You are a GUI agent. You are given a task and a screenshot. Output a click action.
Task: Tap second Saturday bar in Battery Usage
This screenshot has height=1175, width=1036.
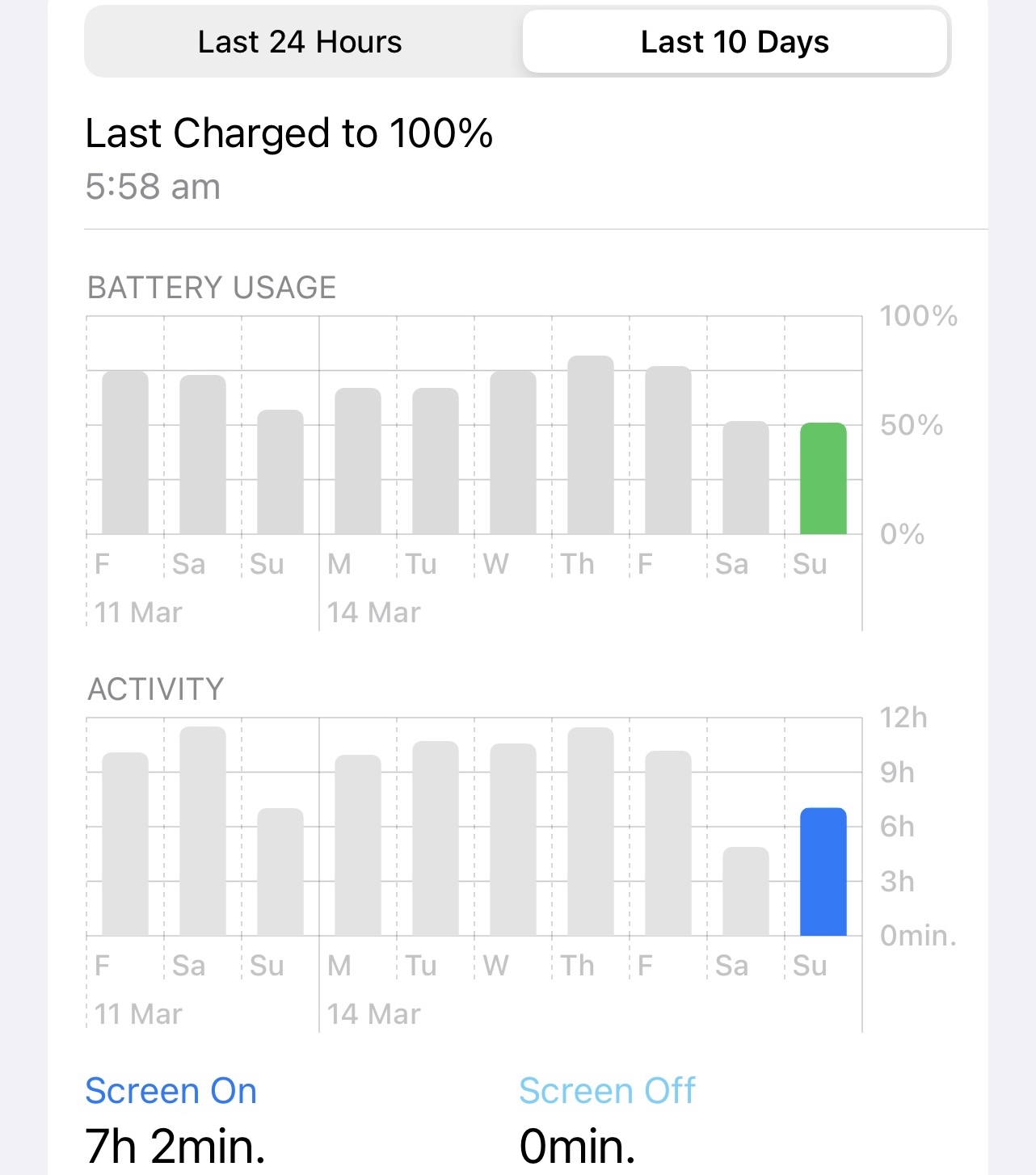pyautogui.click(x=746, y=478)
